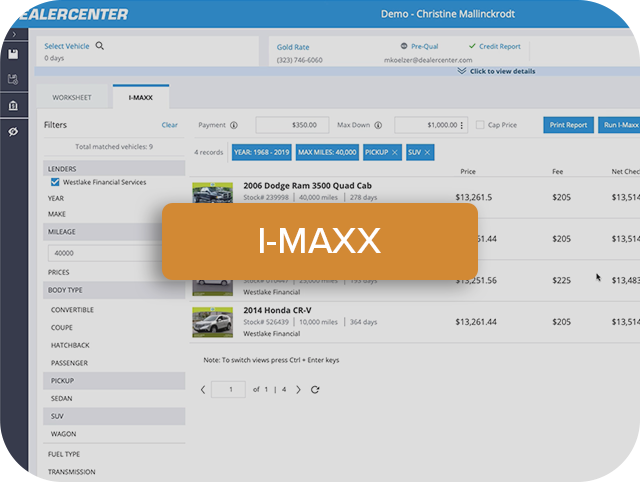Expand the Year filter section

click(56, 198)
